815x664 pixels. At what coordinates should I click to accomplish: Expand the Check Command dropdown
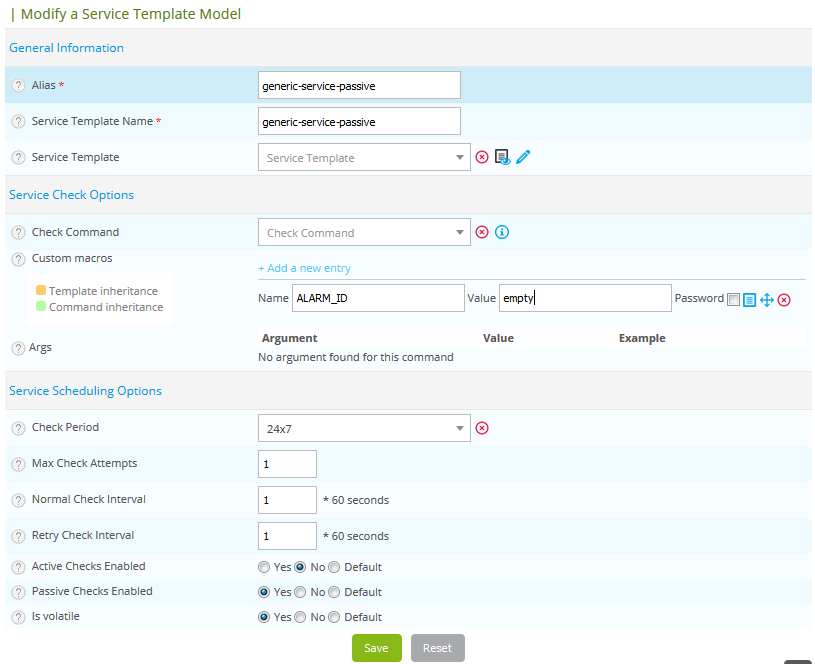coord(363,233)
